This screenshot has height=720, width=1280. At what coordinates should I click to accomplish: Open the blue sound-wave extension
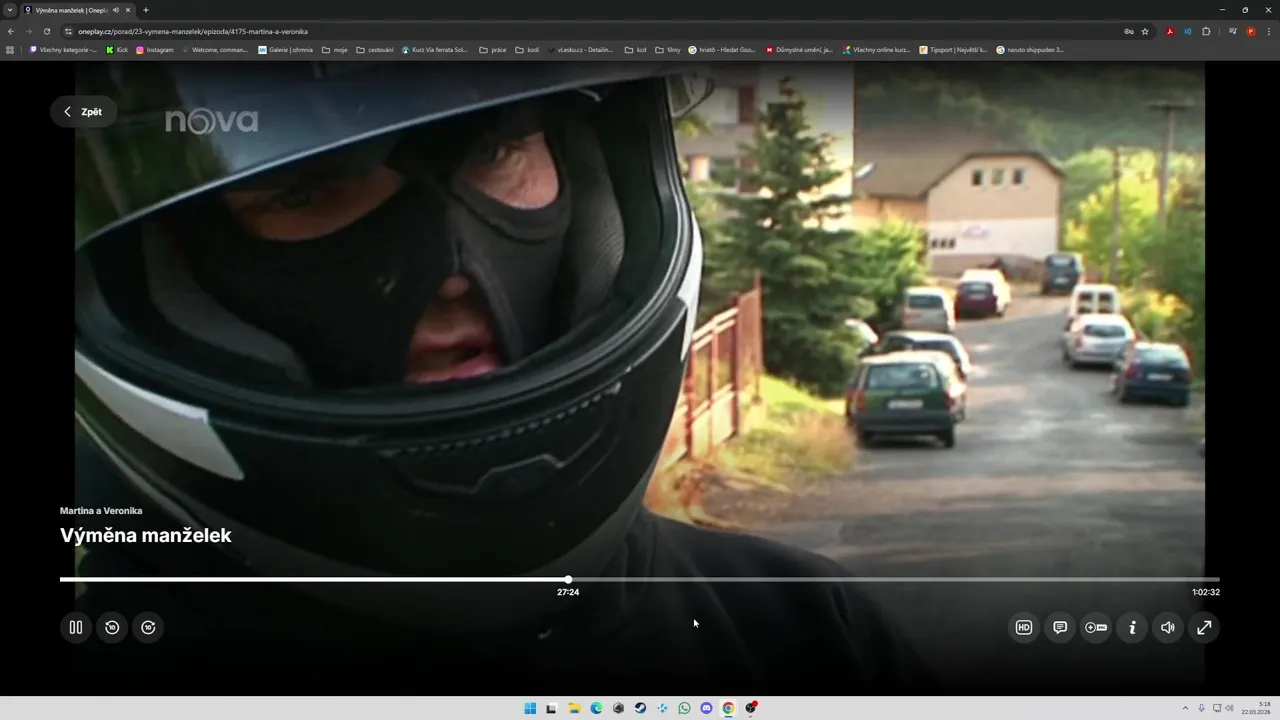point(1188,31)
